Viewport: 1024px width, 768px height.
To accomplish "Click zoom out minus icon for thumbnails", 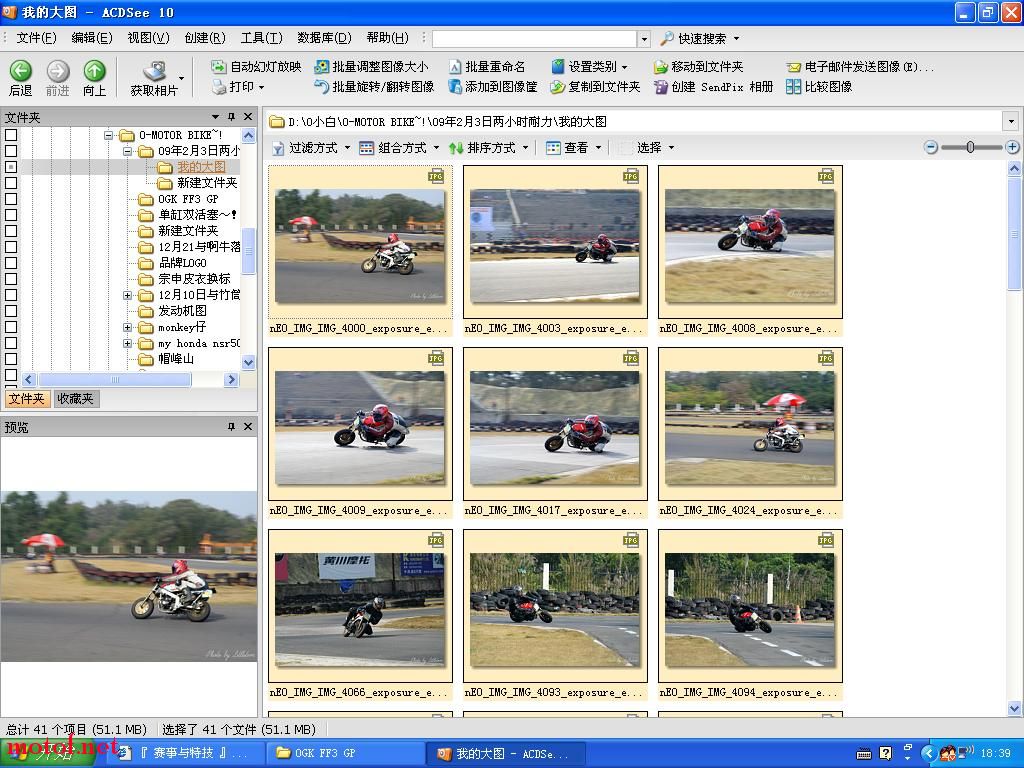I will [x=931, y=148].
